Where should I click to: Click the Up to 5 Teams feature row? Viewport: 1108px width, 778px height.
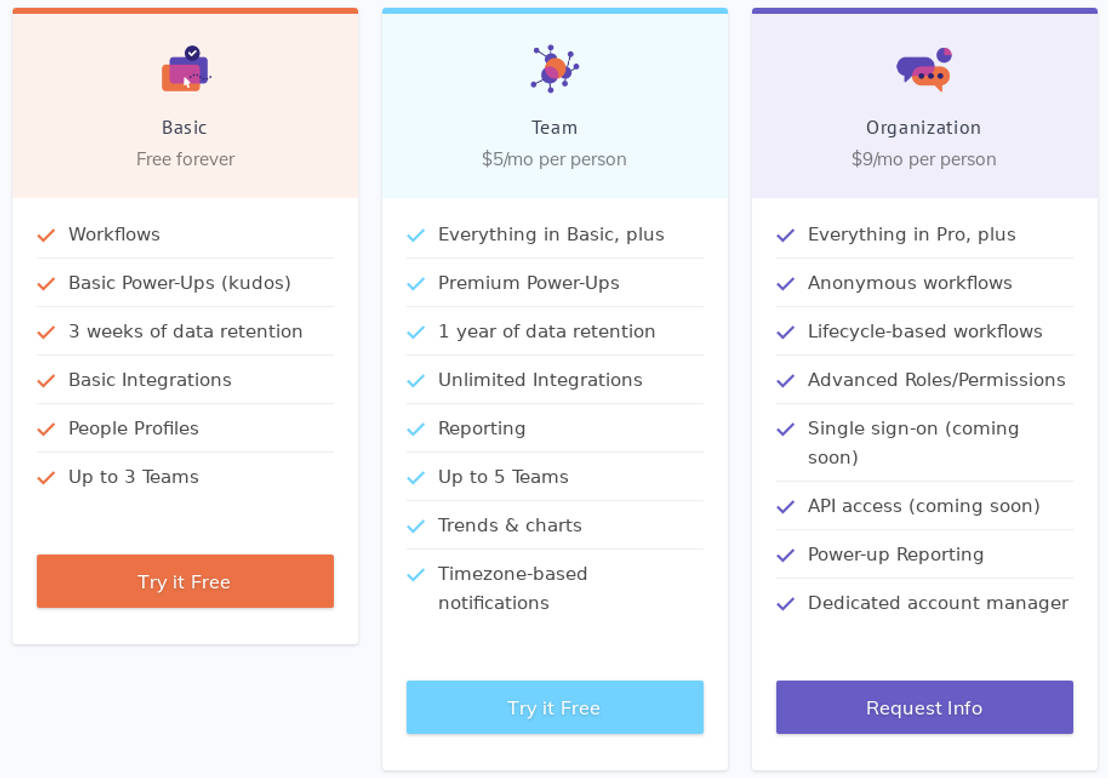coord(504,477)
